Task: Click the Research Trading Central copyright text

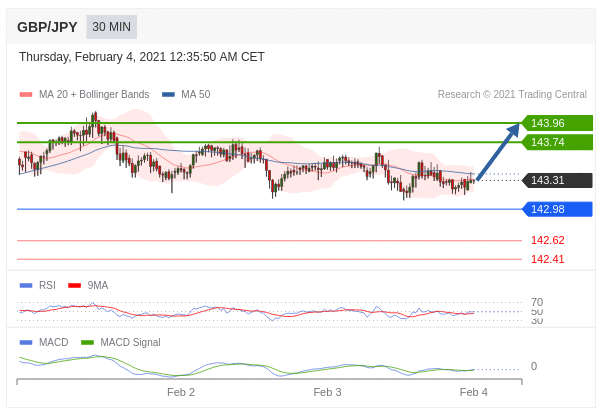Action: click(x=512, y=95)
